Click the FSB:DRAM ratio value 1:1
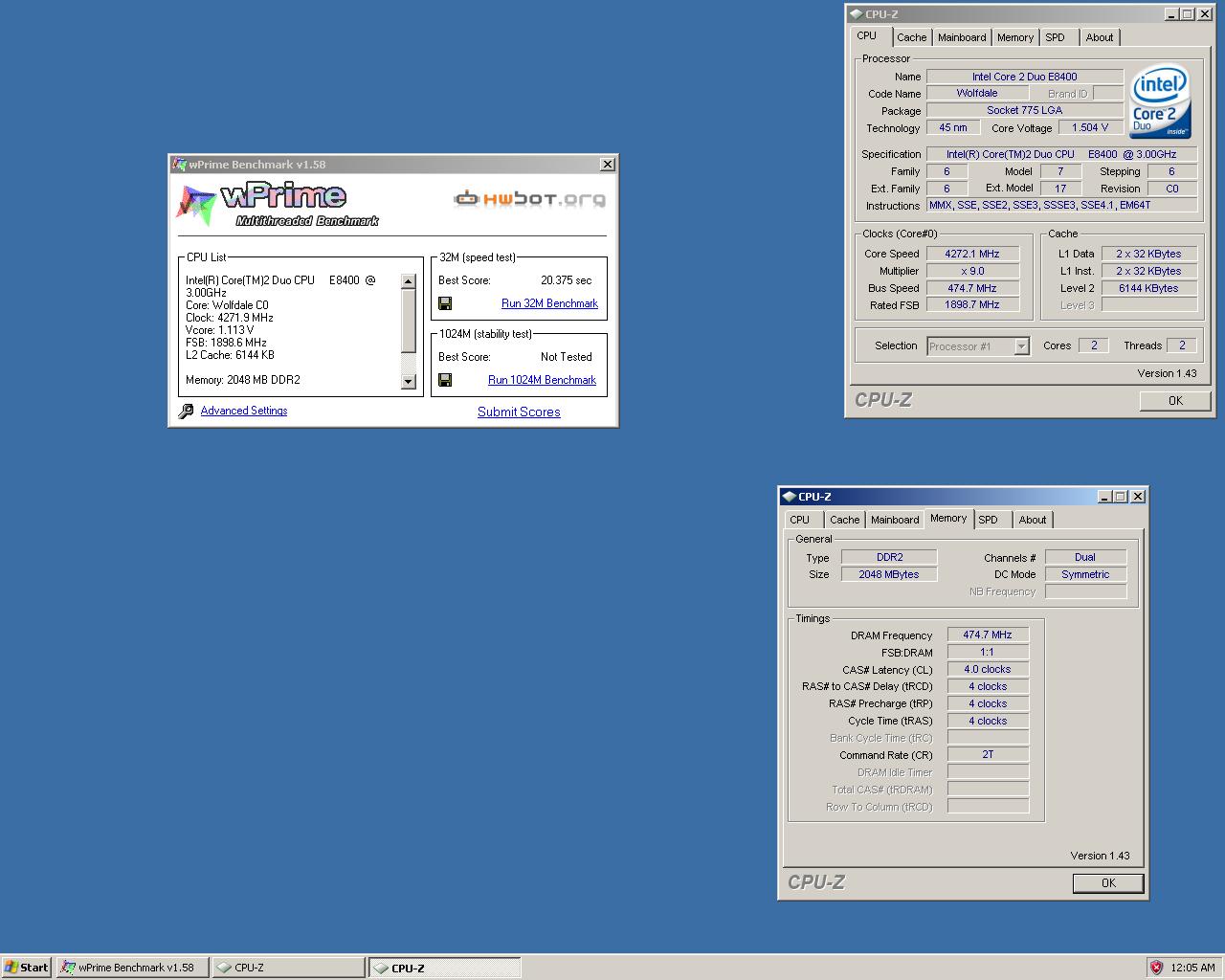 tap(988, 652)
